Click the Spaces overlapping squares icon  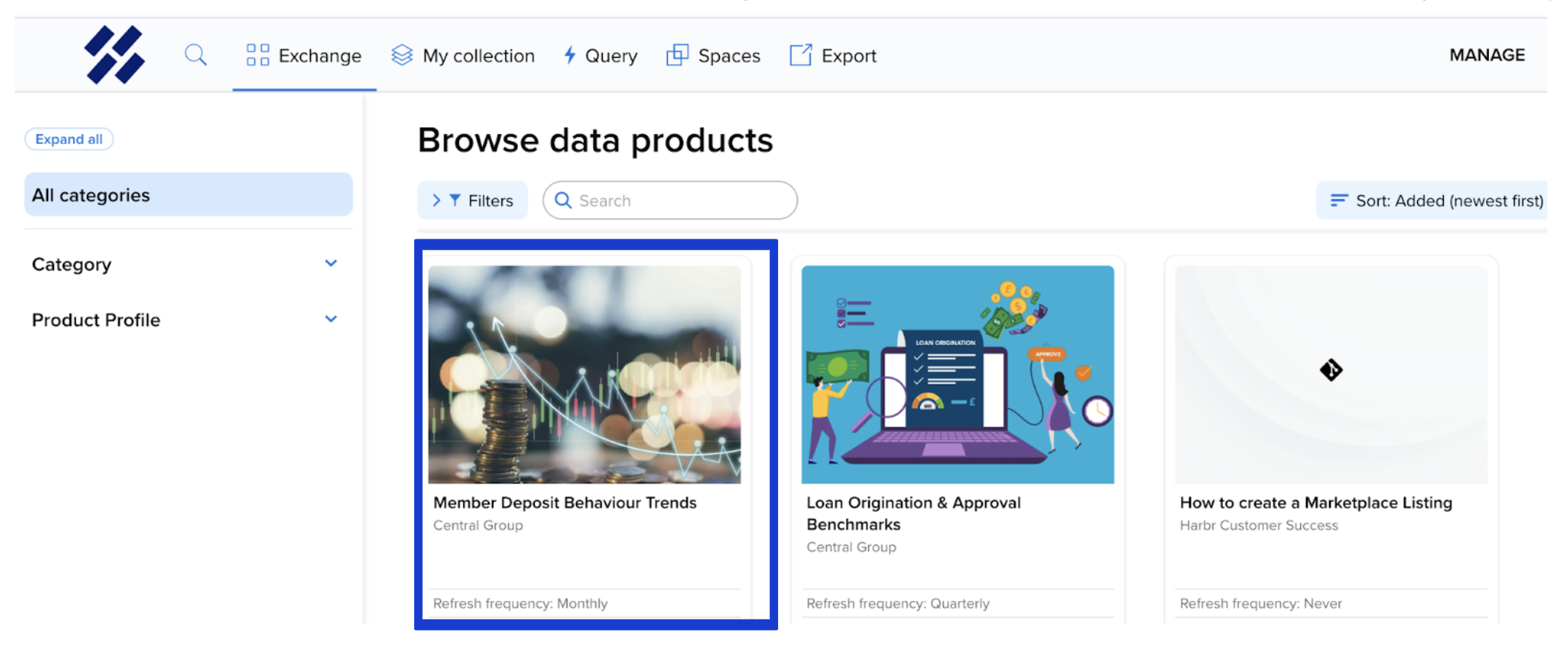point(677,55)
